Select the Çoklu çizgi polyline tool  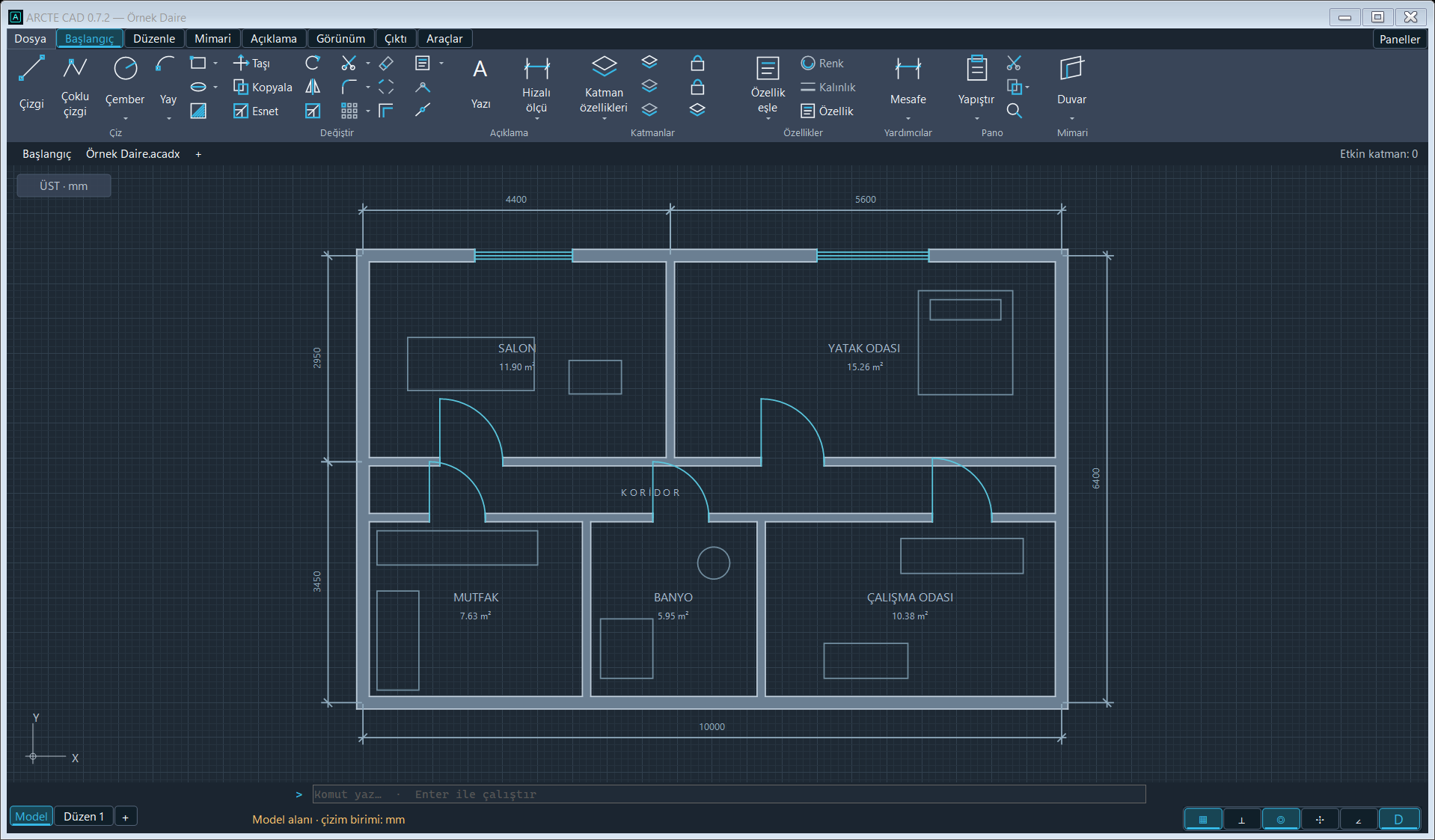75,86
